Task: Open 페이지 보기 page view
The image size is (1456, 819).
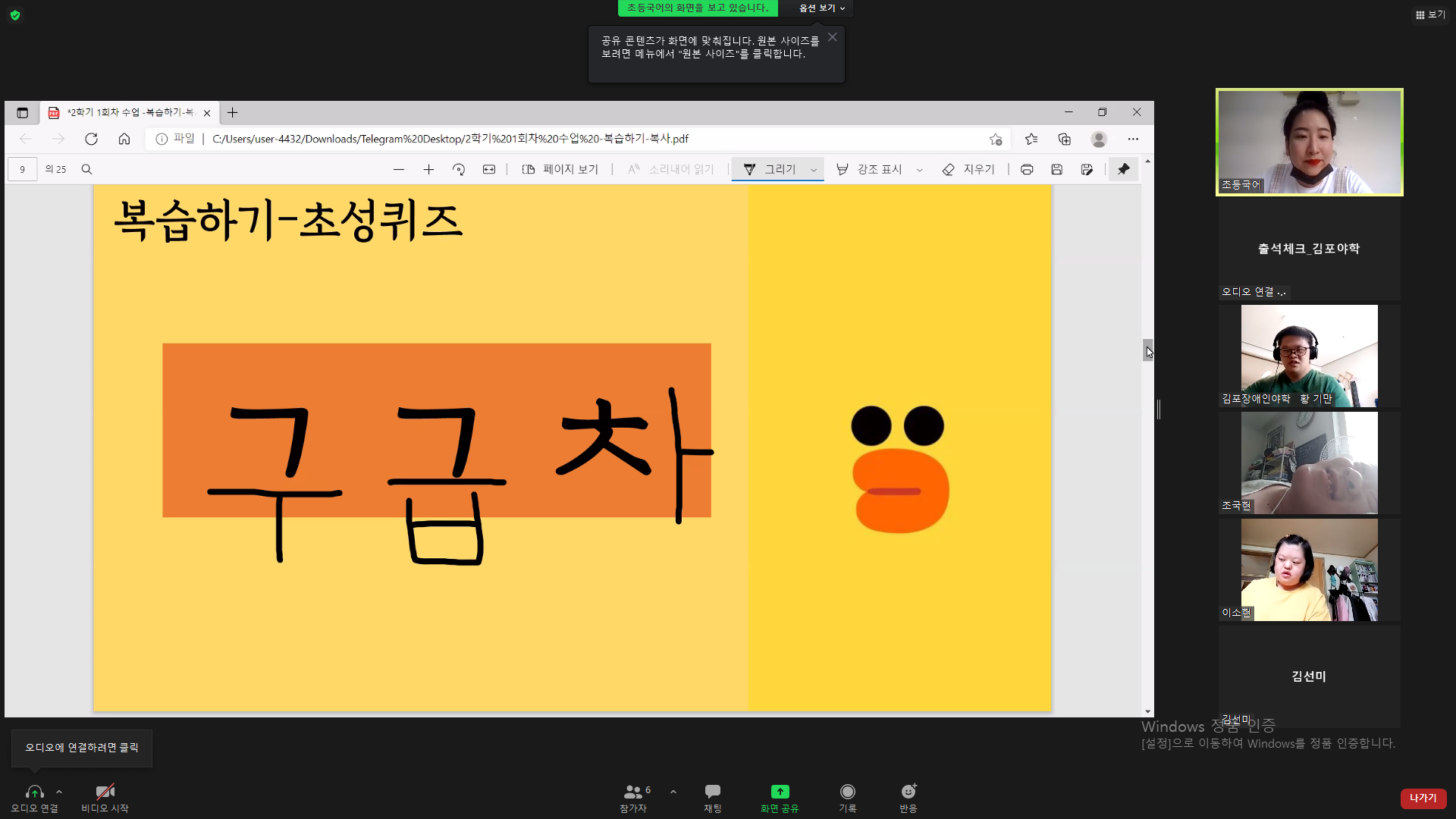Action: 560,169
